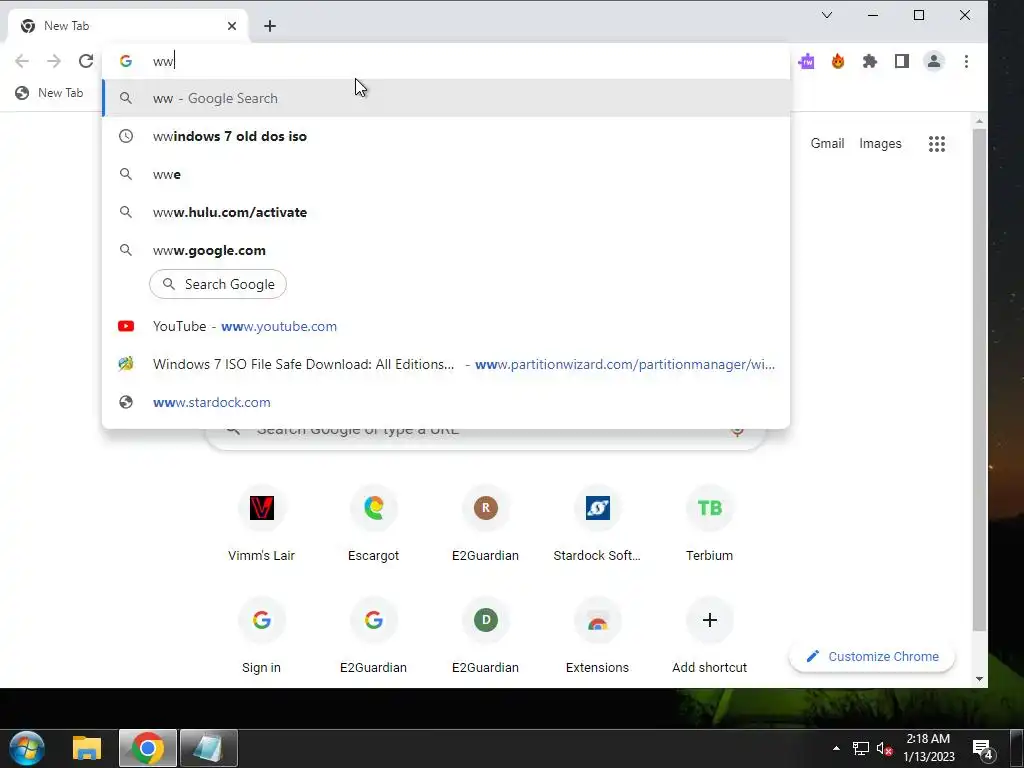Open the www.stardock.com suggestion
The width and height of the screenshot is (1024, 768).
coord(446,402)
